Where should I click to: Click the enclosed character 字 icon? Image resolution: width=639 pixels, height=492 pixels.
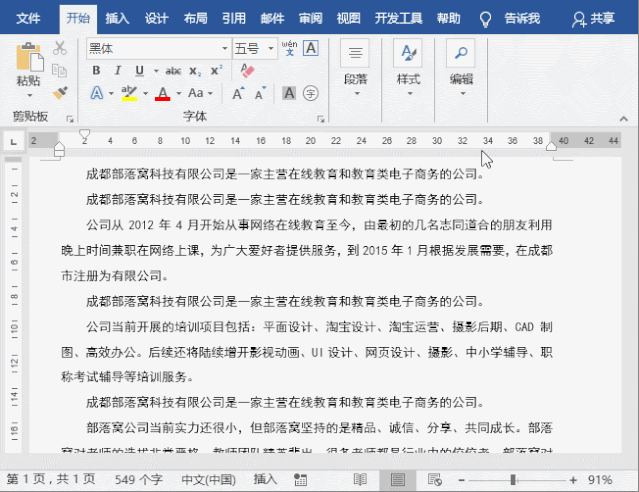(x=311, y=94)
